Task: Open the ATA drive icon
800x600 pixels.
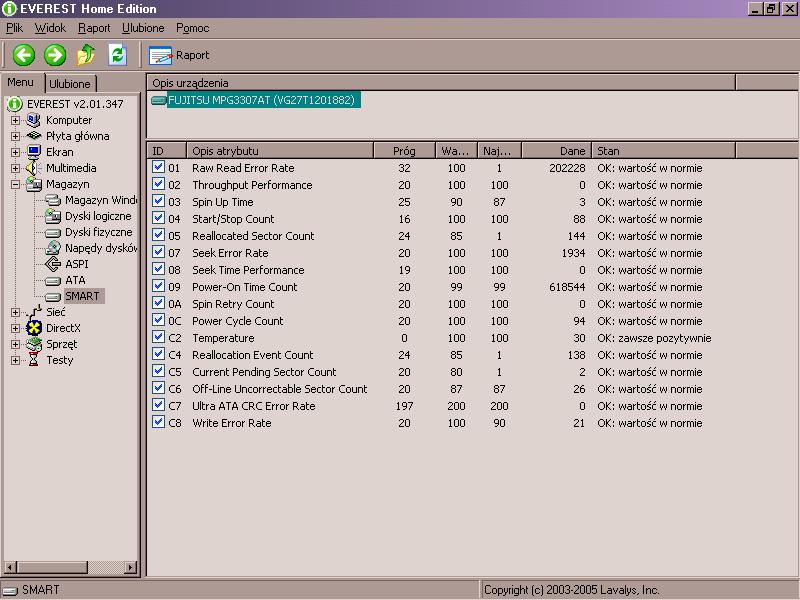Action: click(53, 281)
